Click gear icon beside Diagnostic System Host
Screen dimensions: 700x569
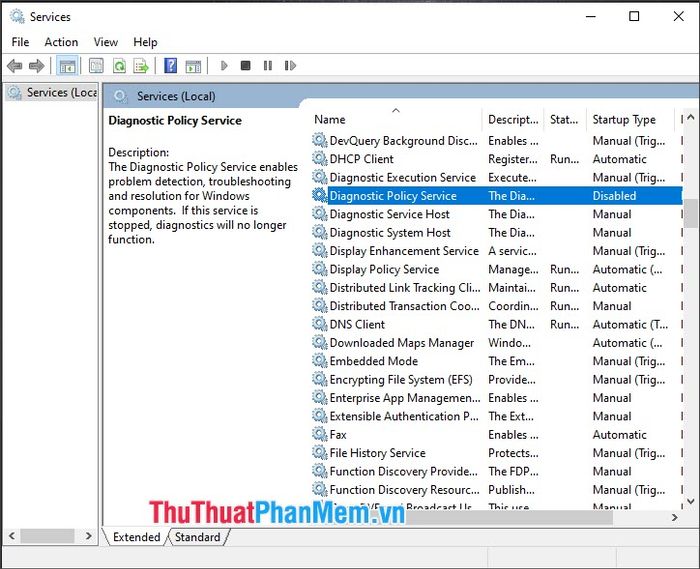point(320,232)
